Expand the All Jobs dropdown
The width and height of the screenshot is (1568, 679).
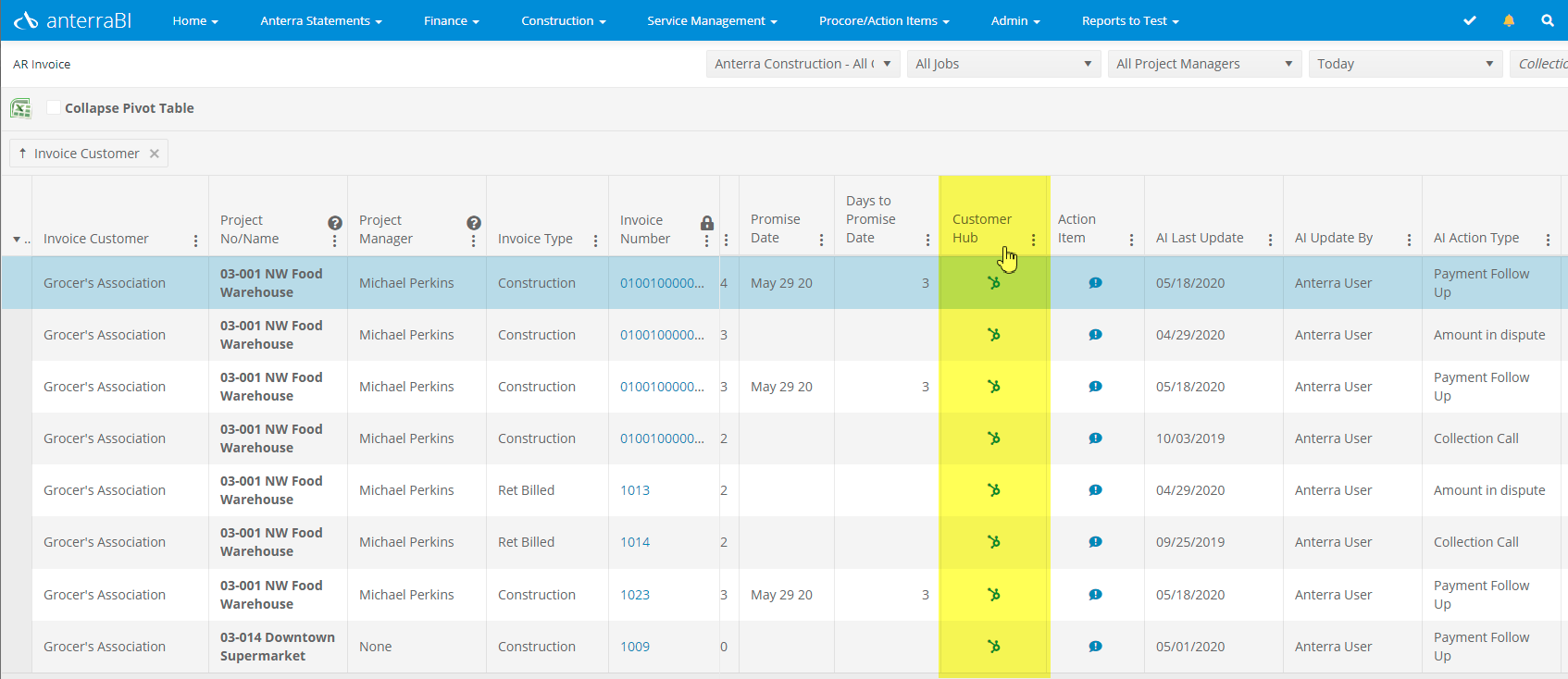click(1002, 64)
